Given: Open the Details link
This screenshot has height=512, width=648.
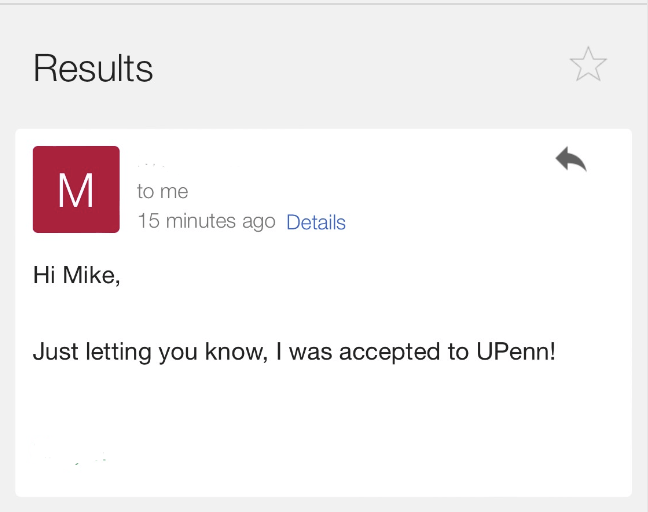Looking at the screenshot, I should coord(316,223).
